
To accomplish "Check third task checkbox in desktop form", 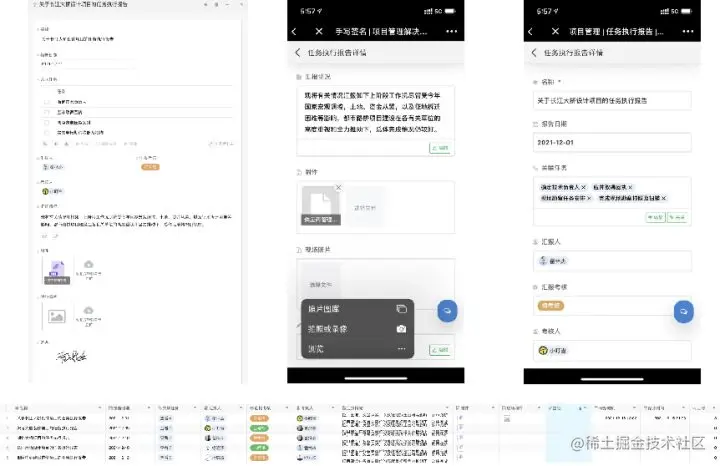I will point(46,123).
